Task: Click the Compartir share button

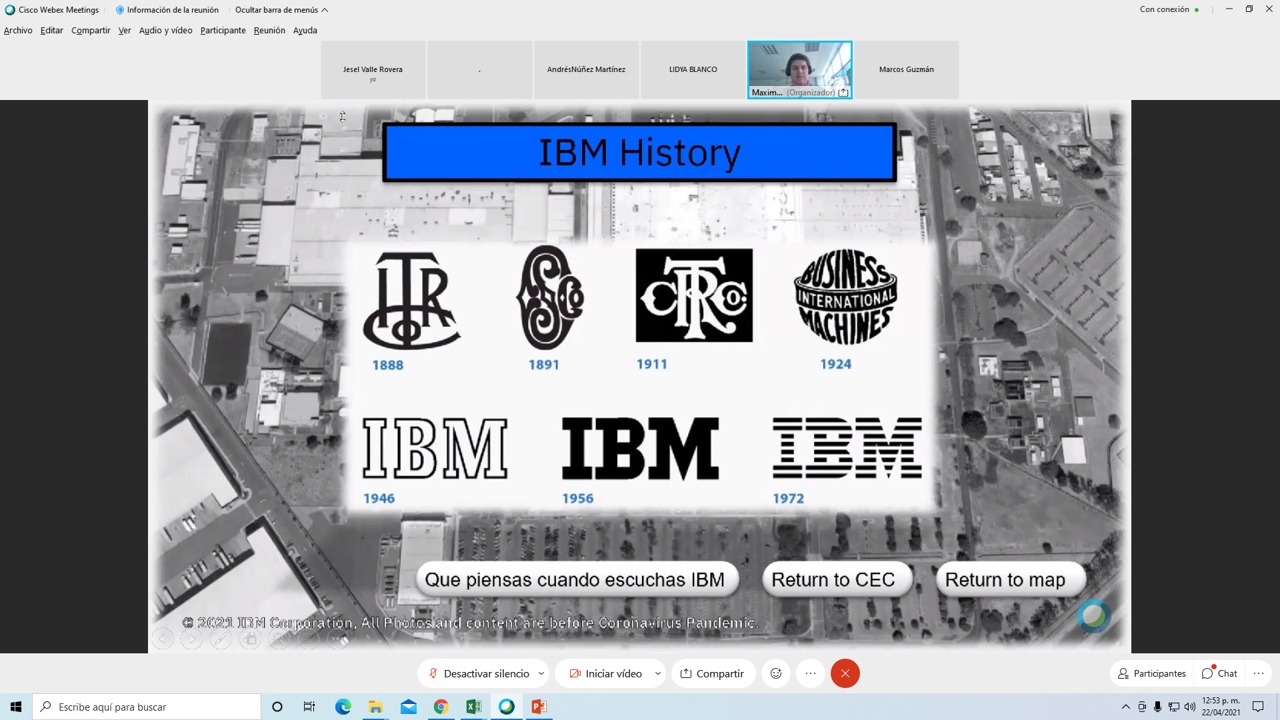Action: [712, 673]
